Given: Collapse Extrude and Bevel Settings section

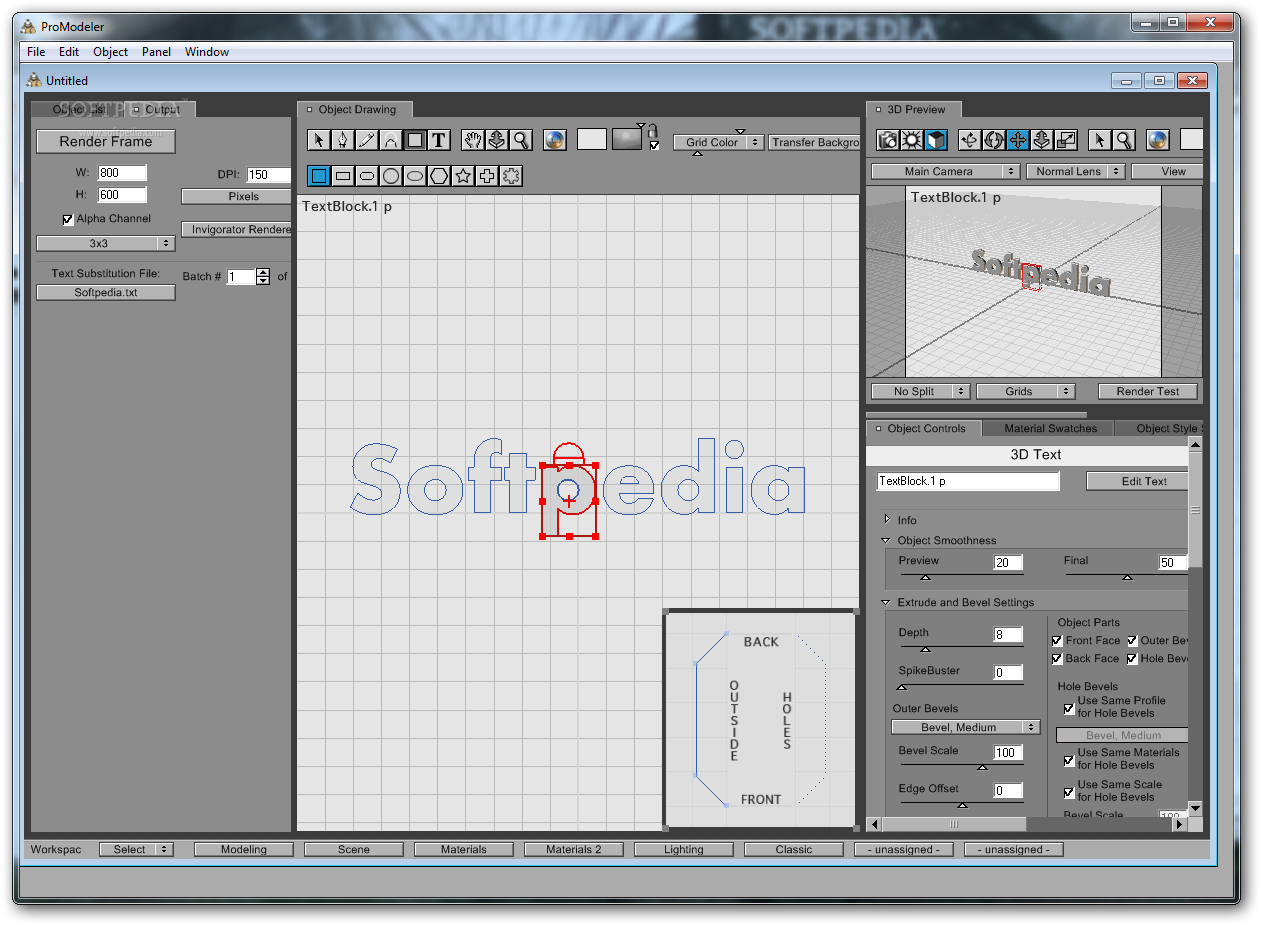Looking at the screenshot, I should click(x=886, y=602).
